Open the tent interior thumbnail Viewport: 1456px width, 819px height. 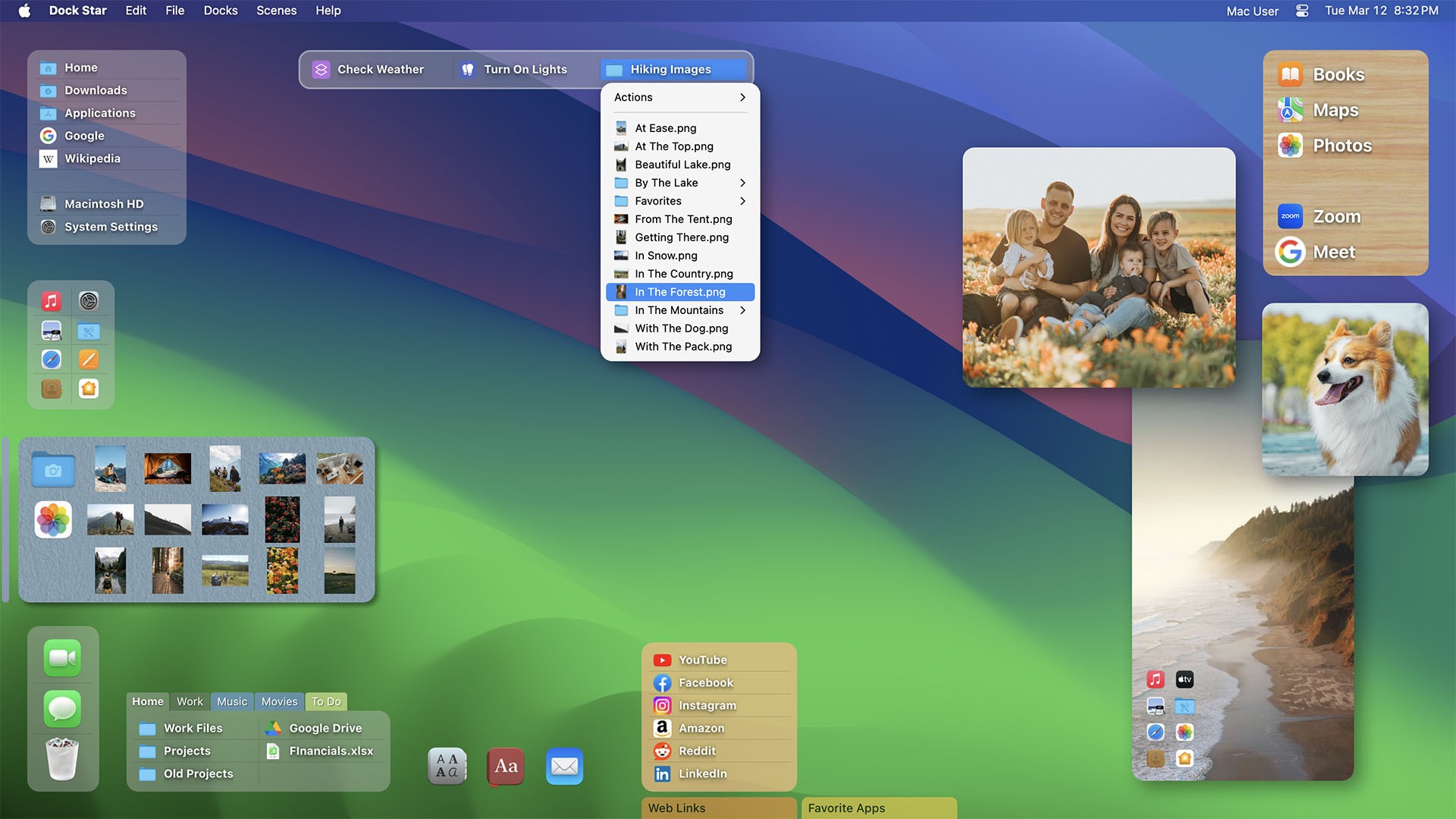pyautogui.click(x=168, y=469)
